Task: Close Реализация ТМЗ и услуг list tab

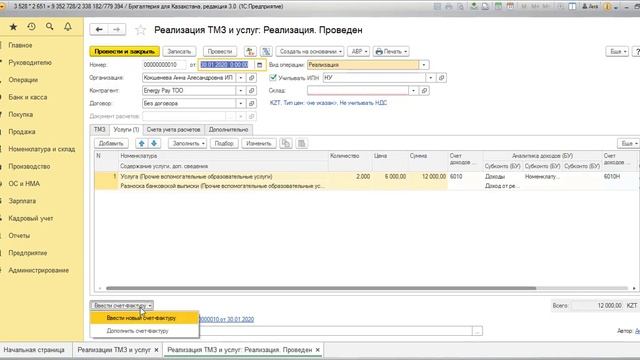Action: pos(156,350)
